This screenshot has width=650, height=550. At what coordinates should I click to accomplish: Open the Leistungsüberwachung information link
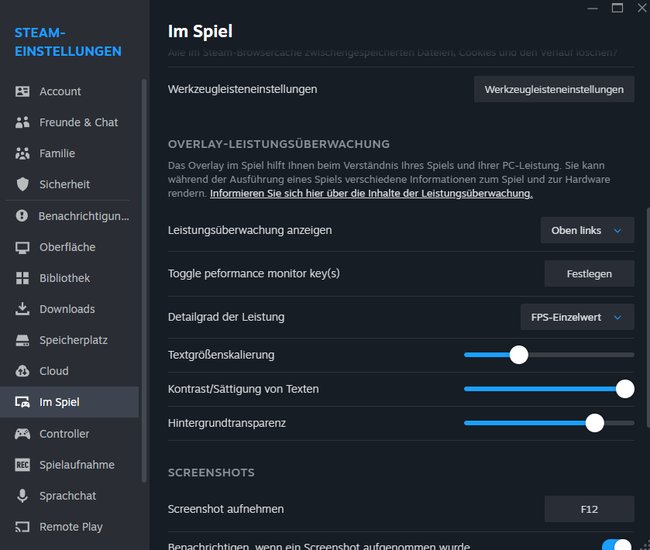click(x=371, y=194)
